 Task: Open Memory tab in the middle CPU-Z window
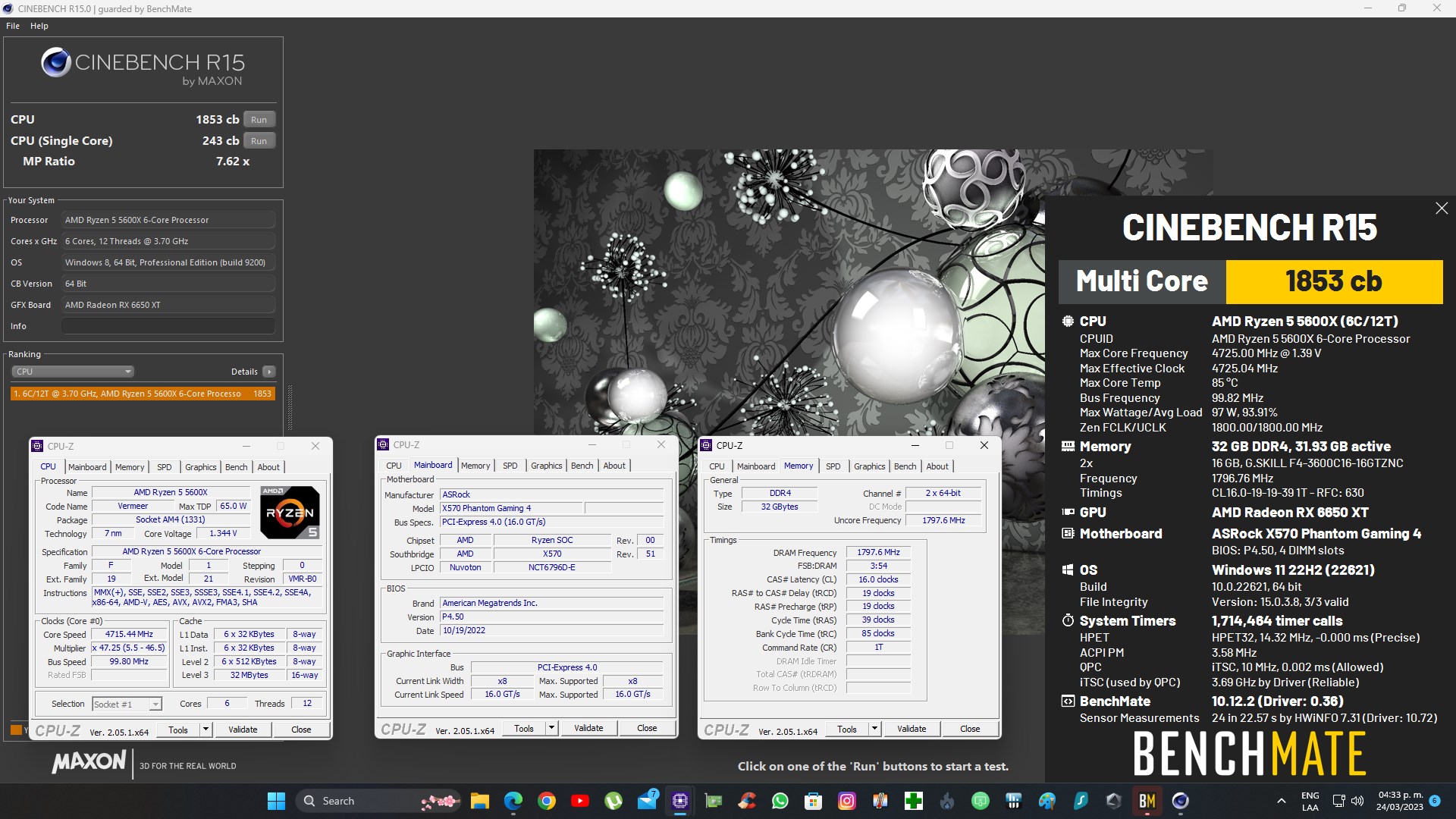point(475,466)
